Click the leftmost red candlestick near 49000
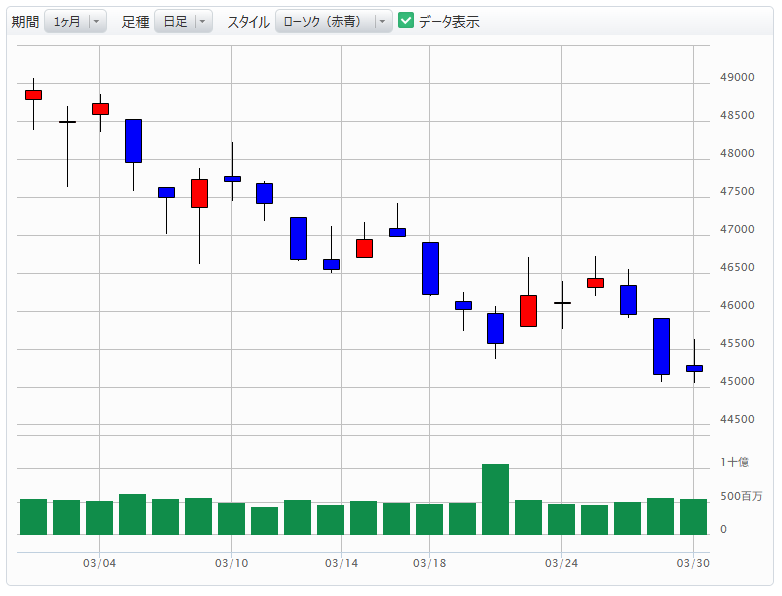 (x=33, y=95)
